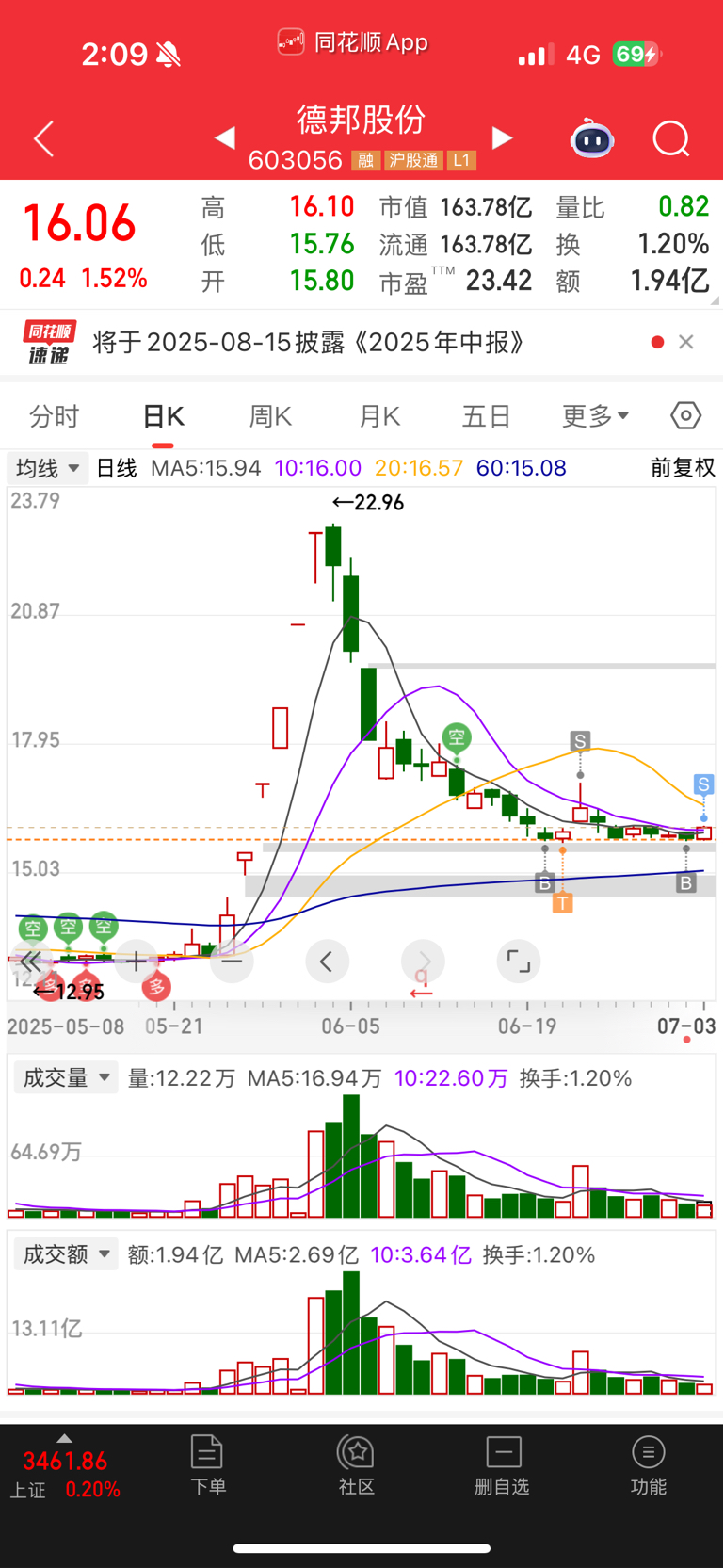Tap the 融 margin trading tag
724x1568 pixels.
365,161
